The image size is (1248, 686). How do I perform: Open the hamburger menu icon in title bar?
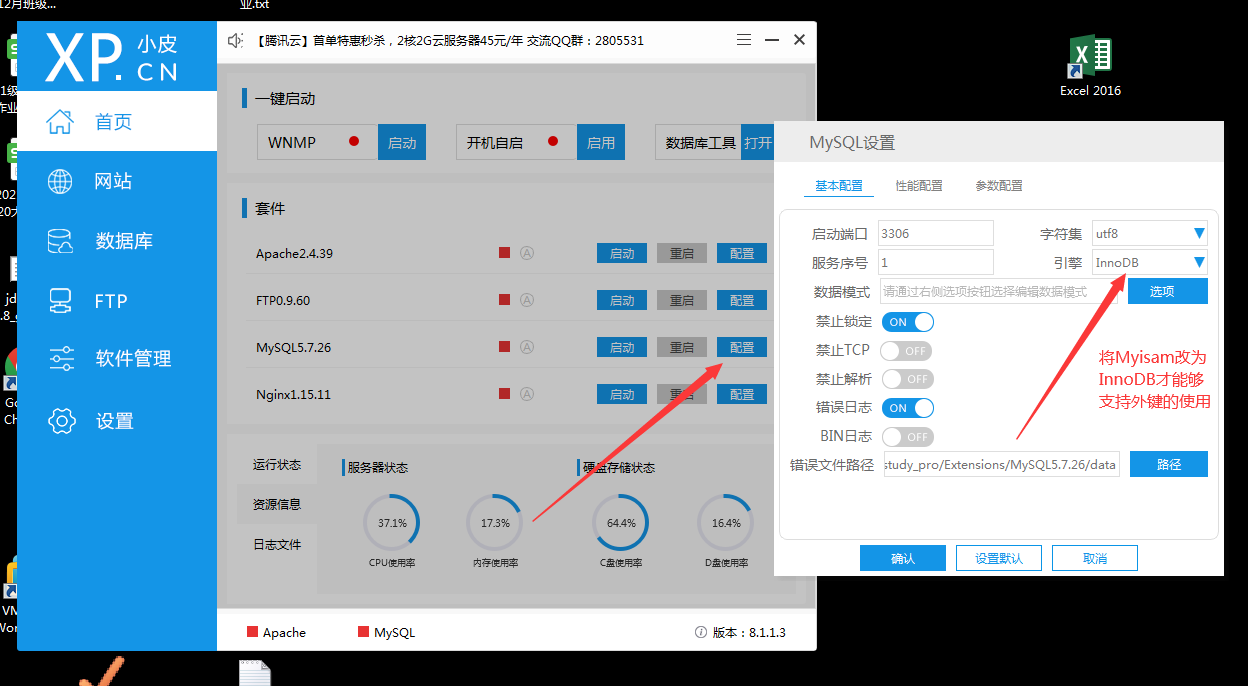pyautogui.click(x=743, y=40)
